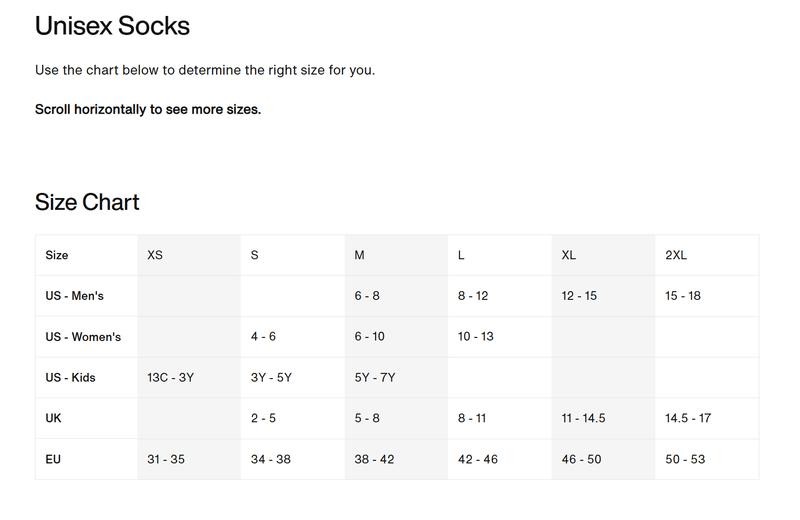Click the EU 50 - 53 cell

685,459
